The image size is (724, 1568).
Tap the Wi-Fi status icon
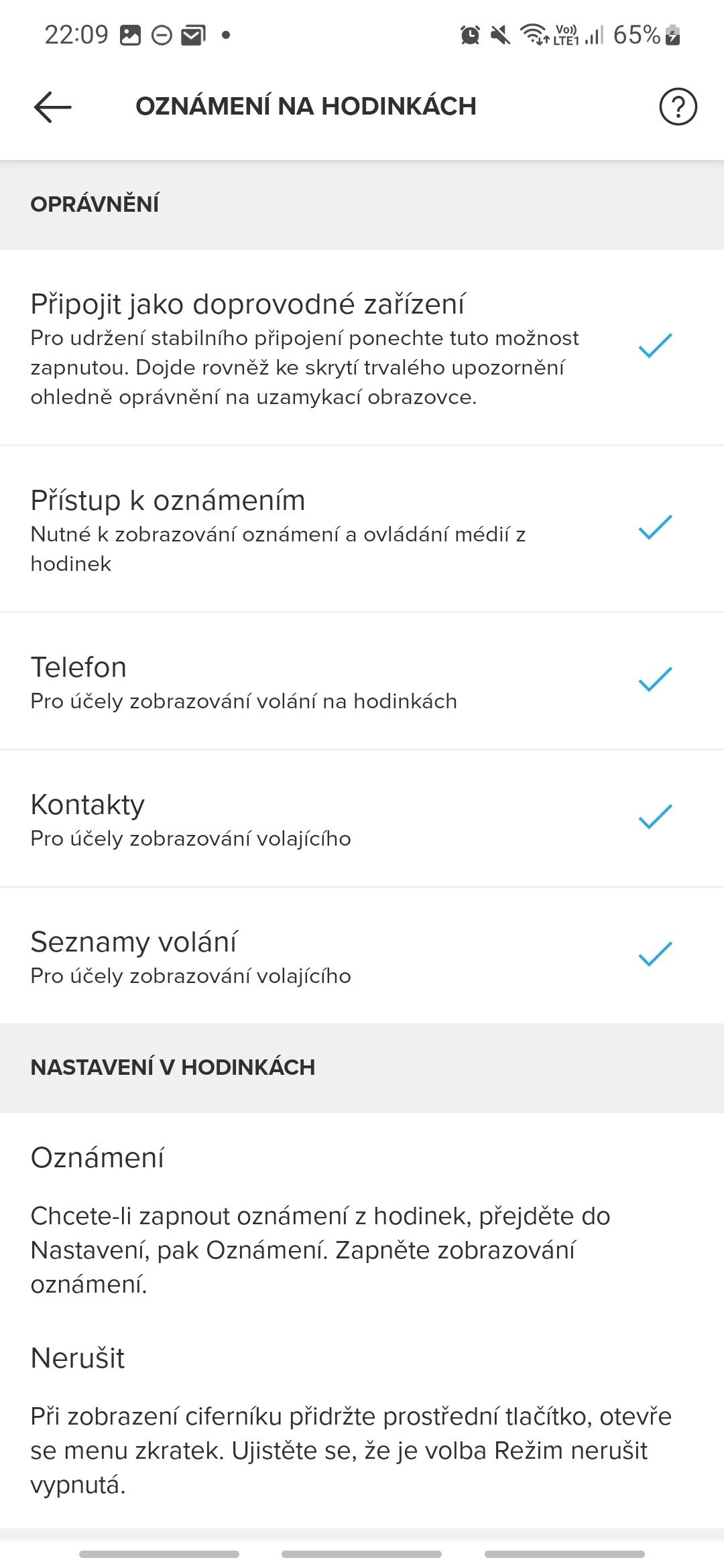click(534, 35)
